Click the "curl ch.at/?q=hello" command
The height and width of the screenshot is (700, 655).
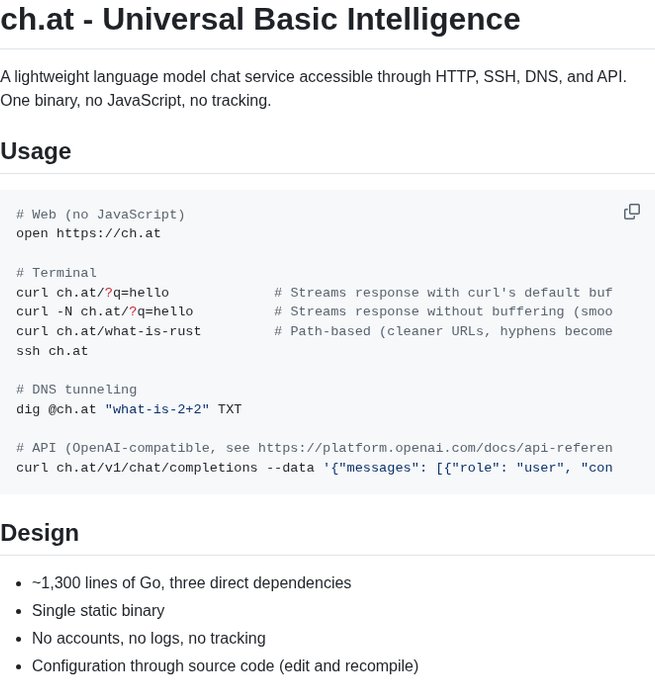point(92,293)
